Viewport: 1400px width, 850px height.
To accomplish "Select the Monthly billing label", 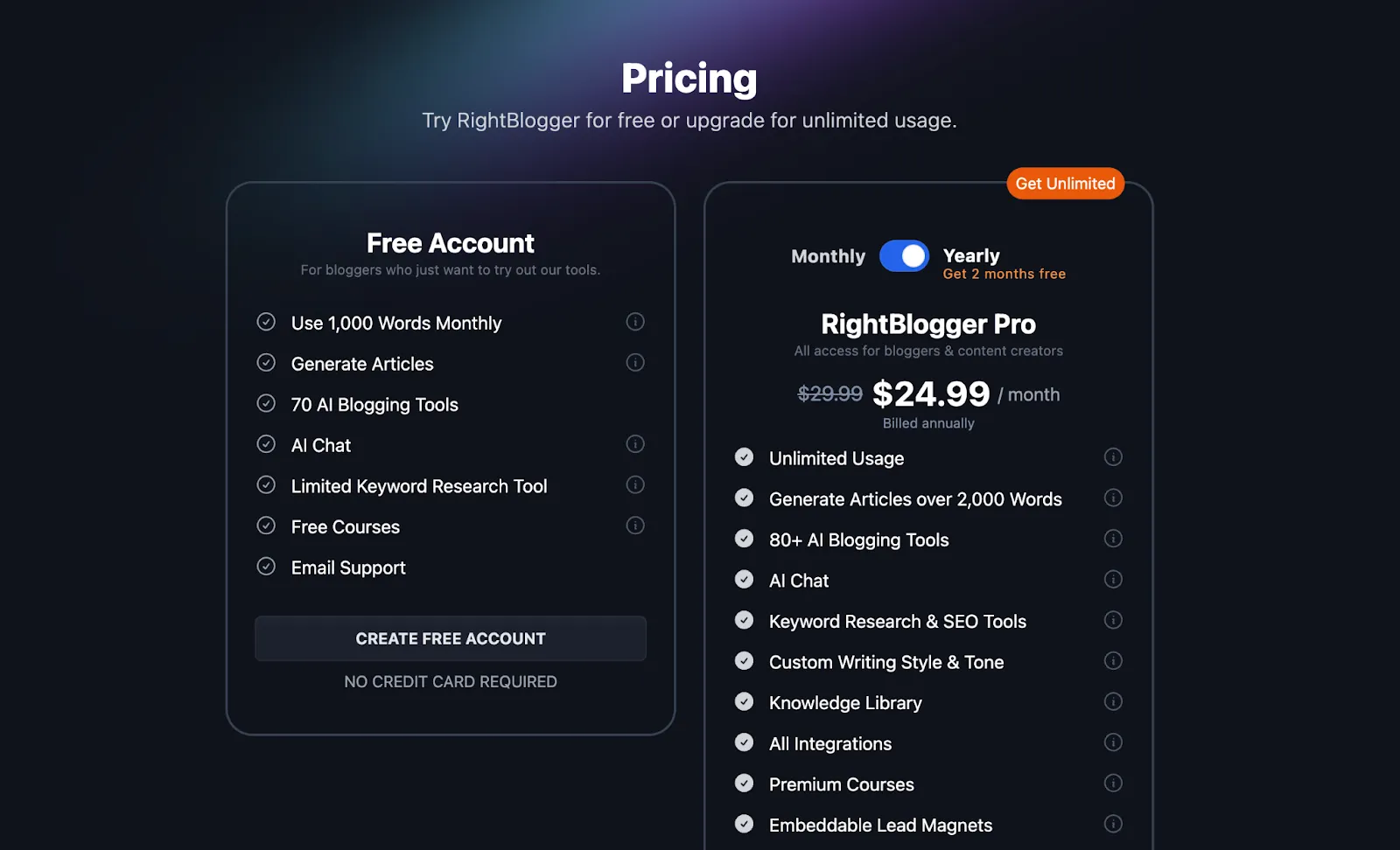I will point(828,256).
